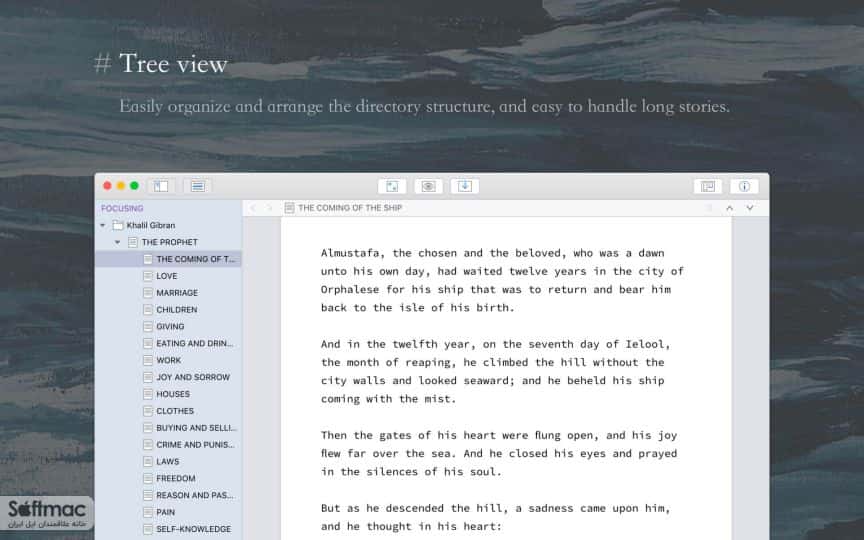Click in paragraph starting 'Then the gates'
This screenshot has height=540, width=864.
tap(499, 453)
